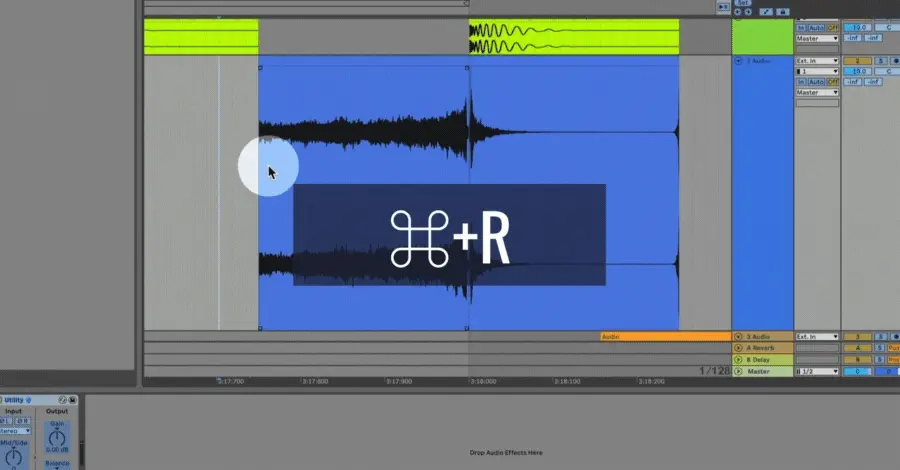Set 2 Audio monitor to Off
Viewport: 900px width, 470px height.
click(x=833, y=82)
